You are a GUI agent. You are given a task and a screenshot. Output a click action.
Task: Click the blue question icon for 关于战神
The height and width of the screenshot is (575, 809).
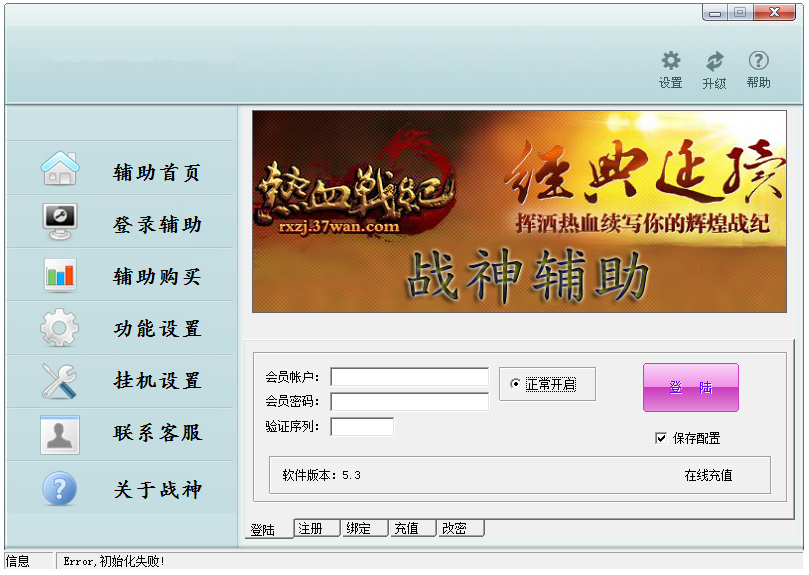60,488
